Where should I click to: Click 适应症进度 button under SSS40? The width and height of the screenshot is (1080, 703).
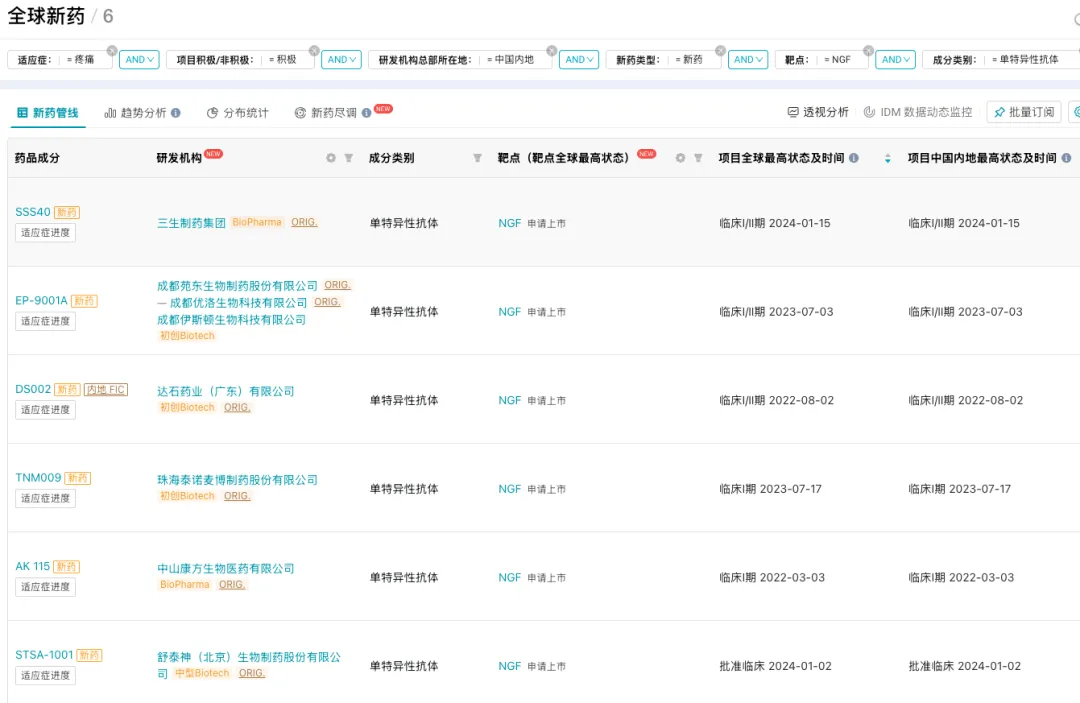[46, 233]
